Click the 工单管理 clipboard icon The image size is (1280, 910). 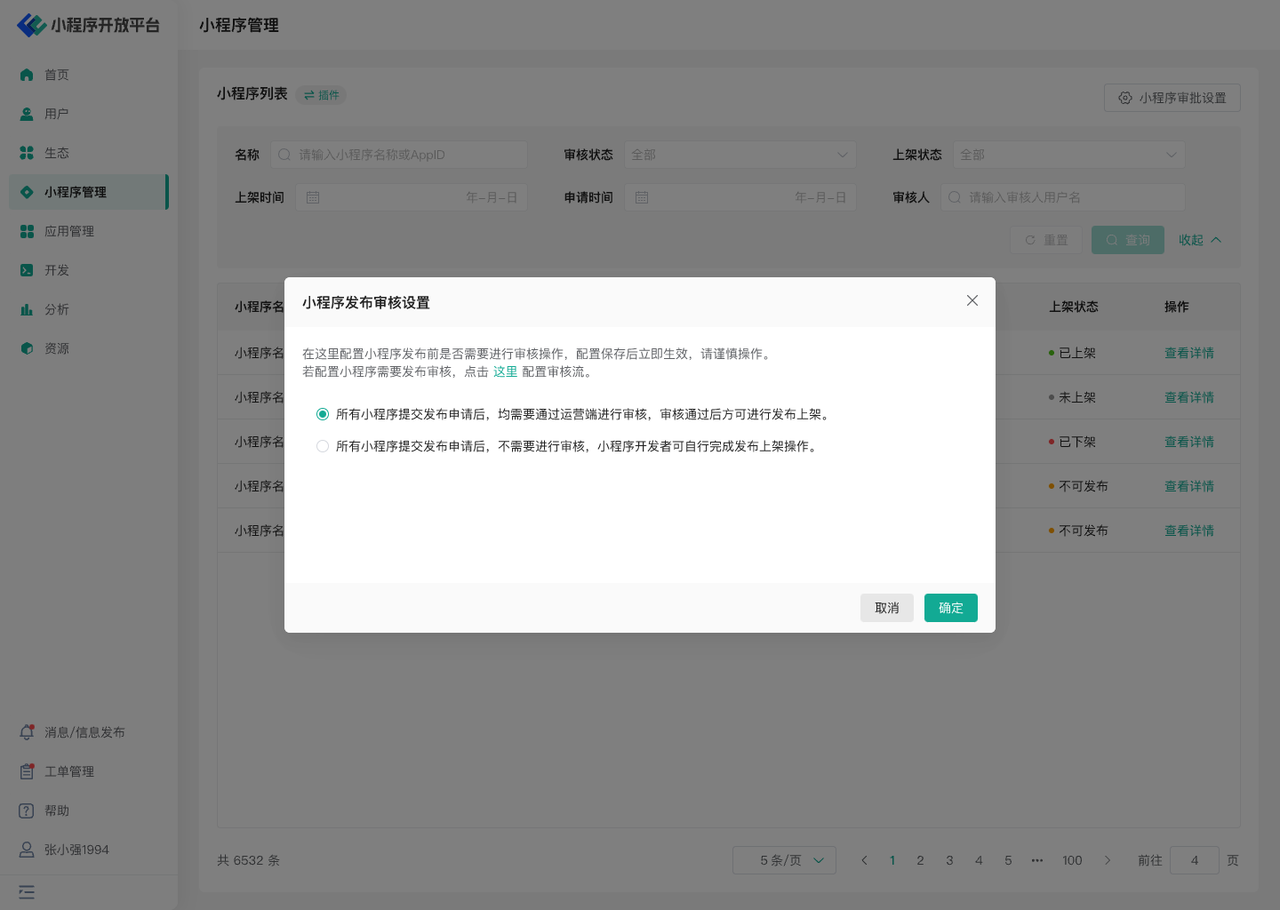[27, 771]
